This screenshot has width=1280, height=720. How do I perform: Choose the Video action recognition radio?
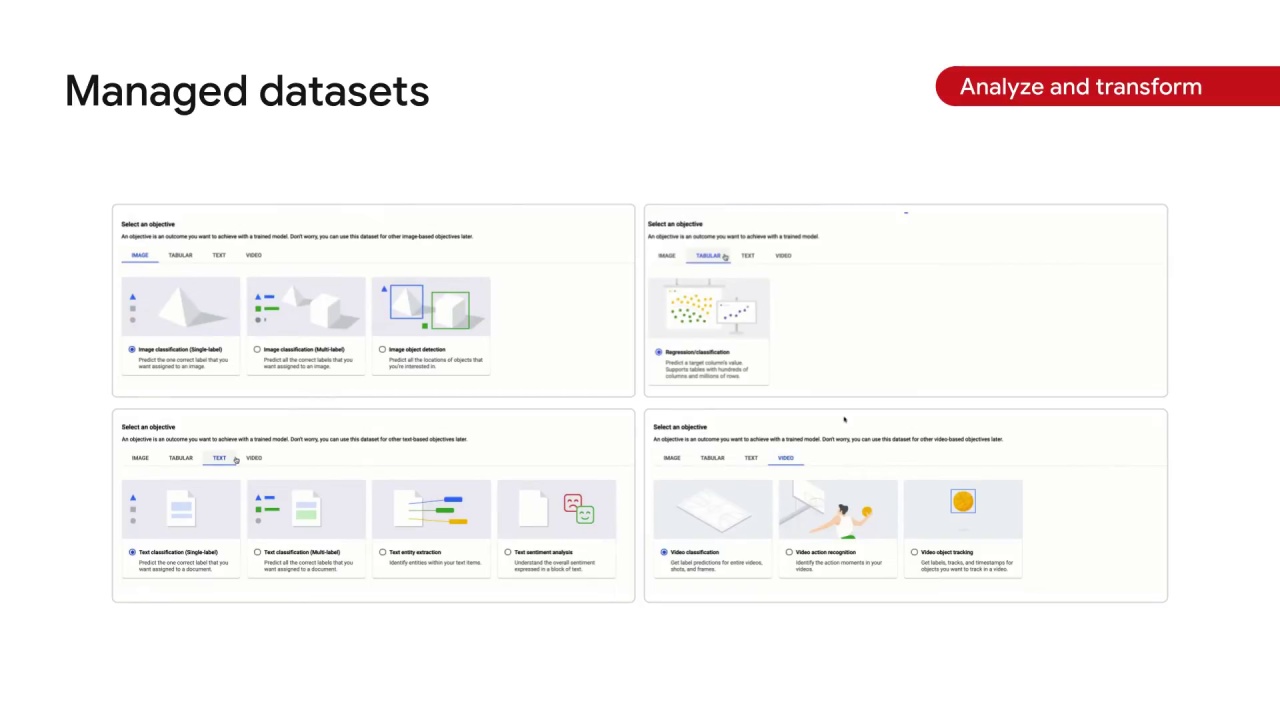click(789, 552)
